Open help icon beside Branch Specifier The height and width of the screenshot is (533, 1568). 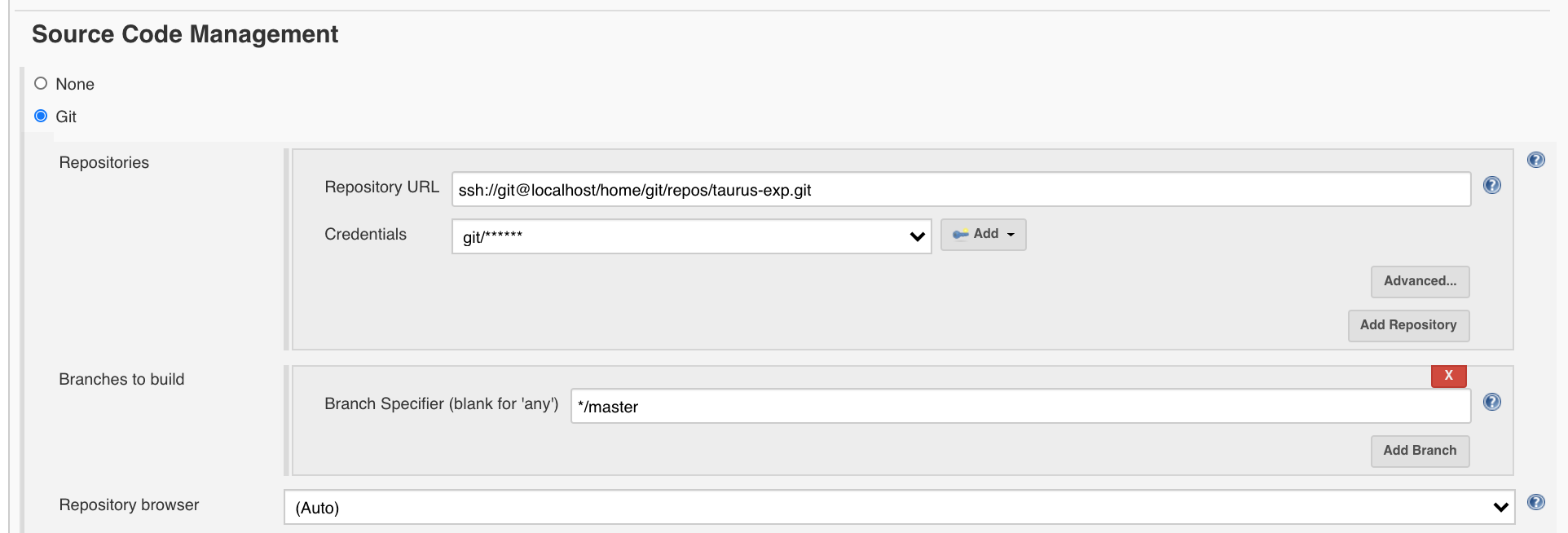1491,402
